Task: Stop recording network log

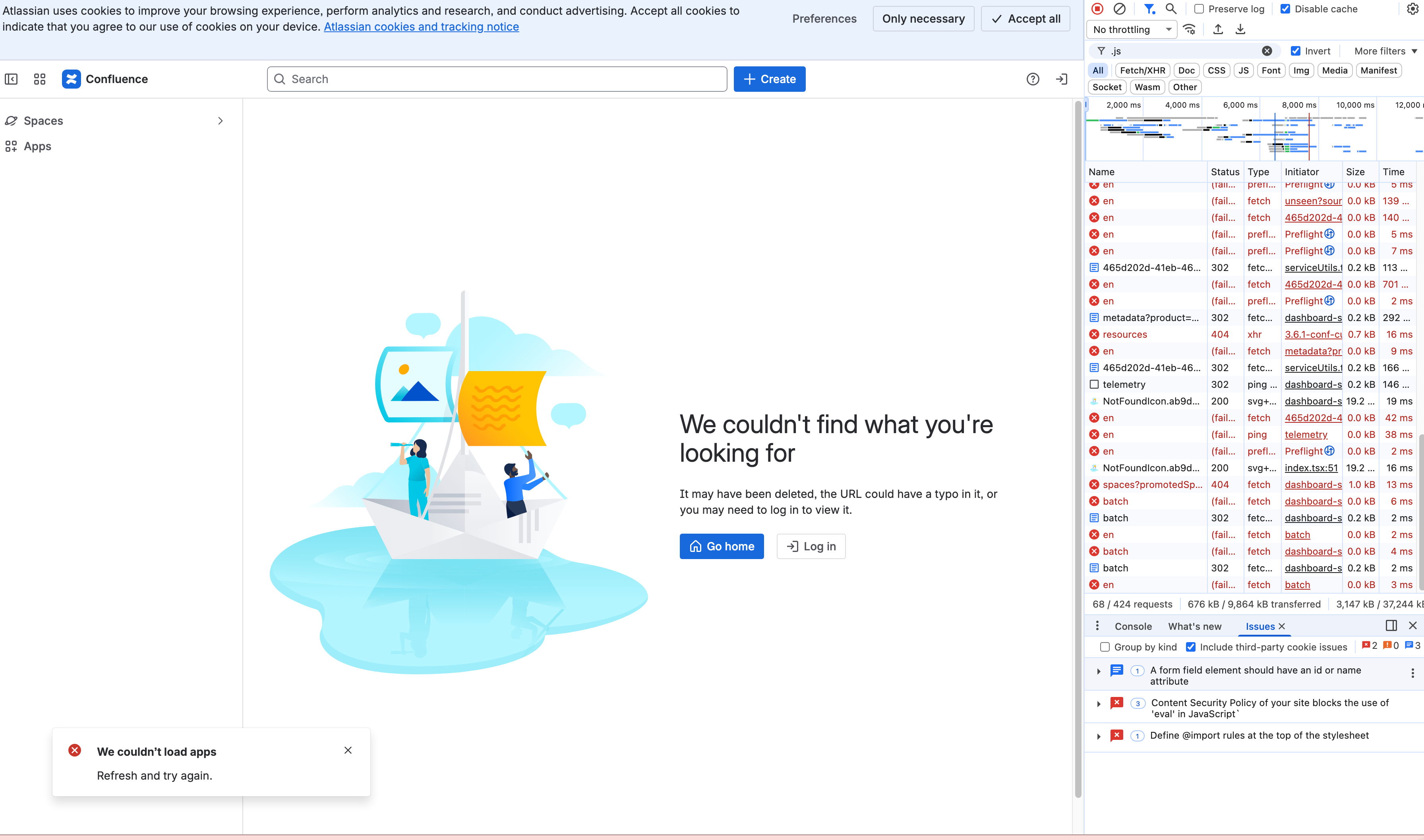Action: 1097,8
